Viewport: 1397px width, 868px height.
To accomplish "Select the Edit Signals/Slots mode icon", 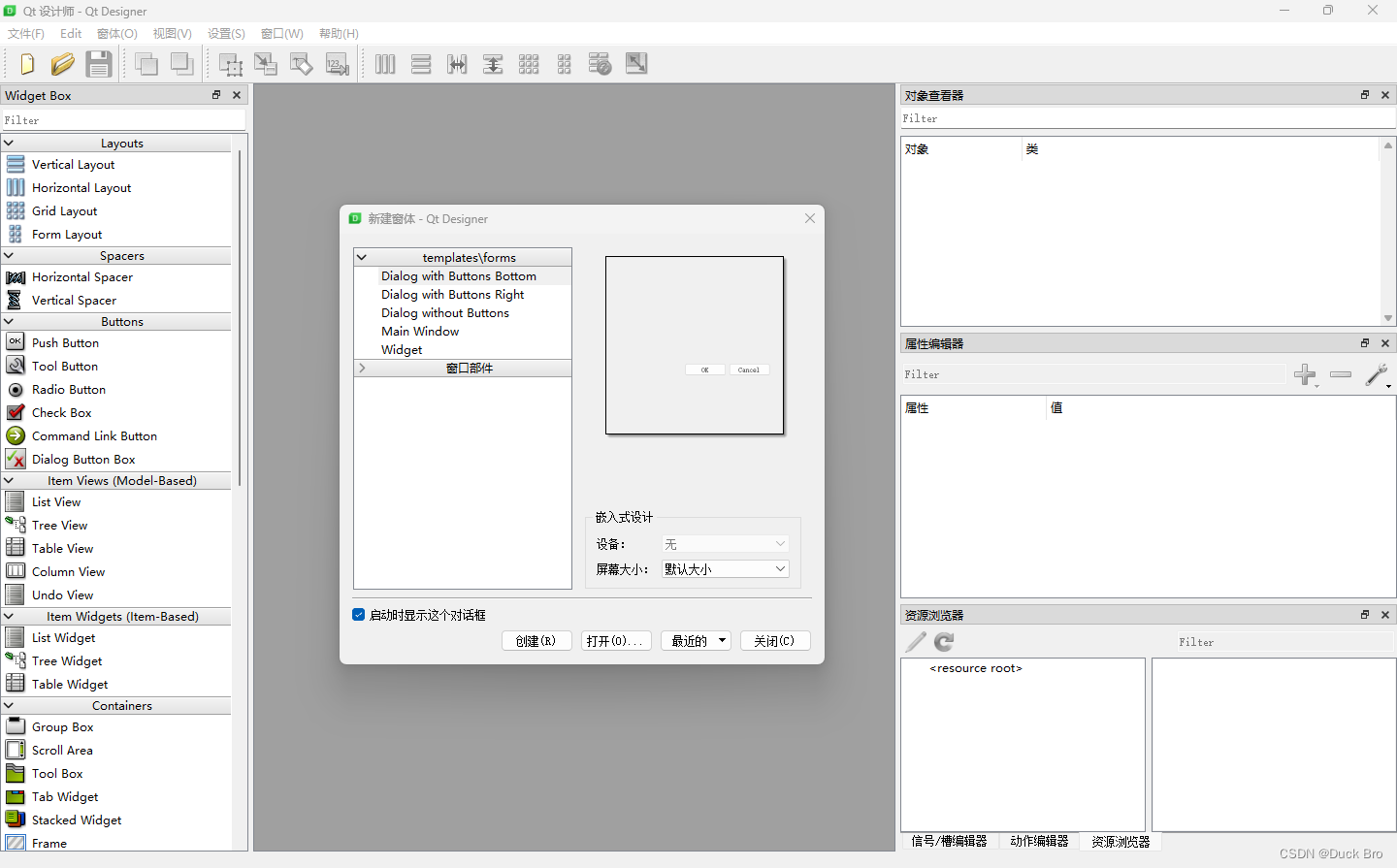I will [266, 64].
